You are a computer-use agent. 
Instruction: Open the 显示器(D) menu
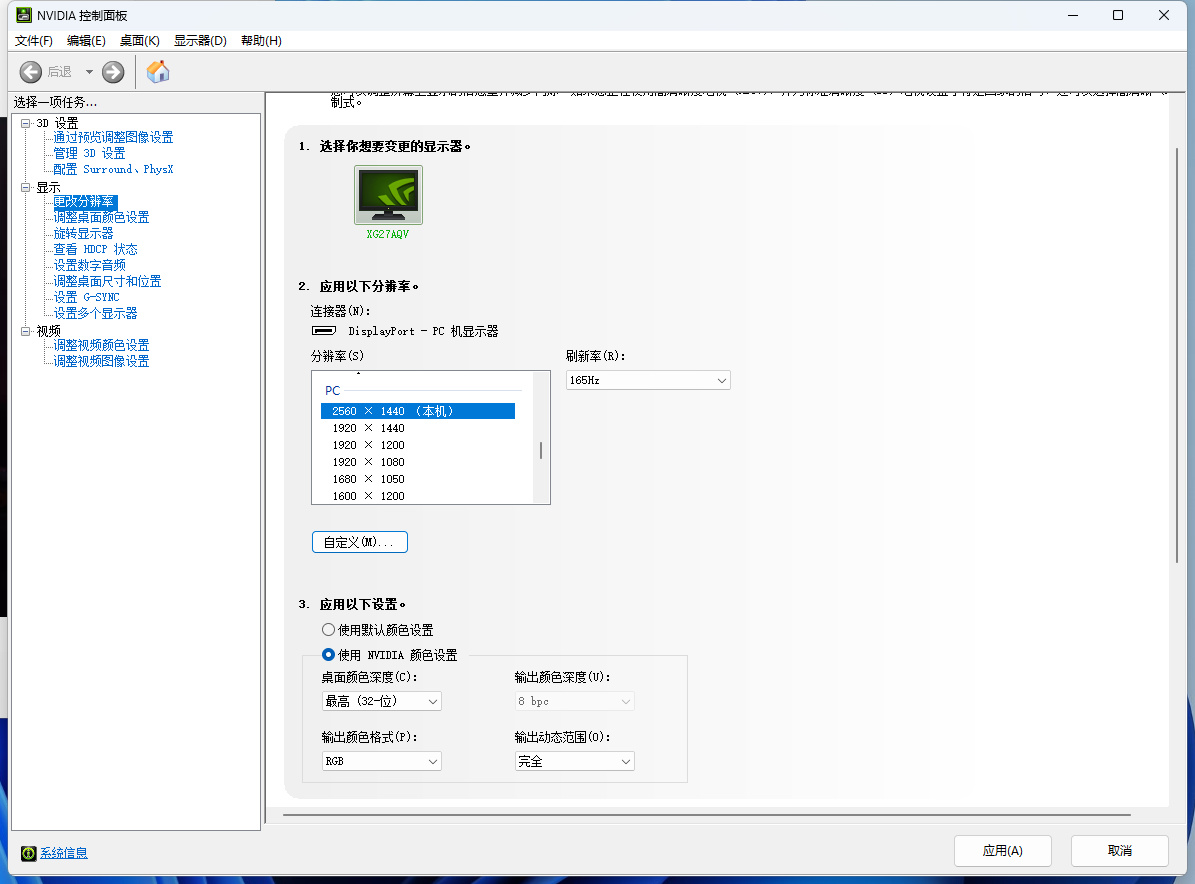pos(200,40)
